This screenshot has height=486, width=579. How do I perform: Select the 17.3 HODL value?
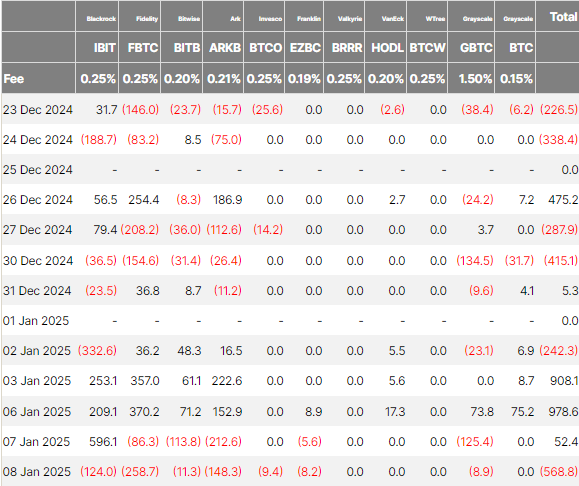(x=395, y=411)
